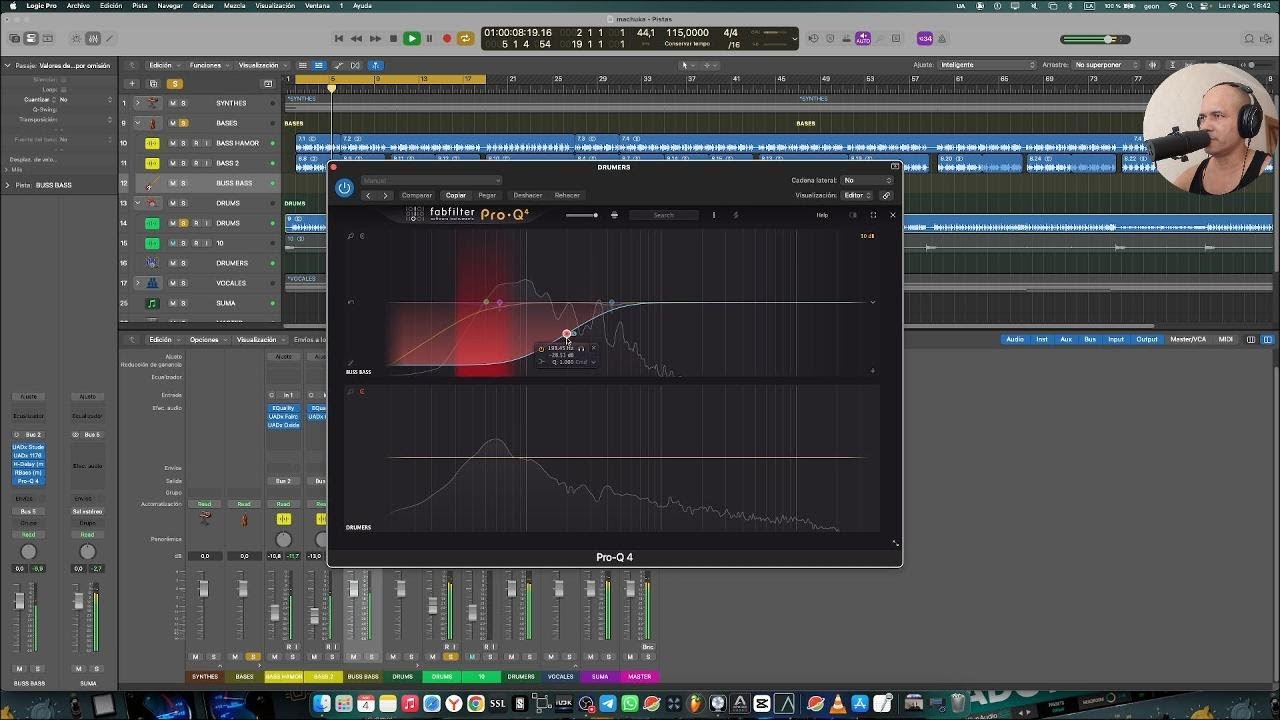Click the Duplicate Track icon
The image size is (1280, 720).
tap(153, 83)
